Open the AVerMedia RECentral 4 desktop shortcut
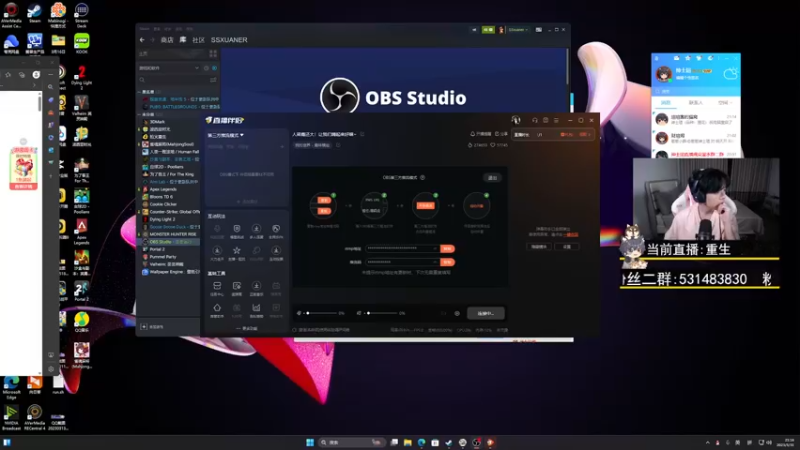Screen dimensions: 800x450 pos(35,417)
